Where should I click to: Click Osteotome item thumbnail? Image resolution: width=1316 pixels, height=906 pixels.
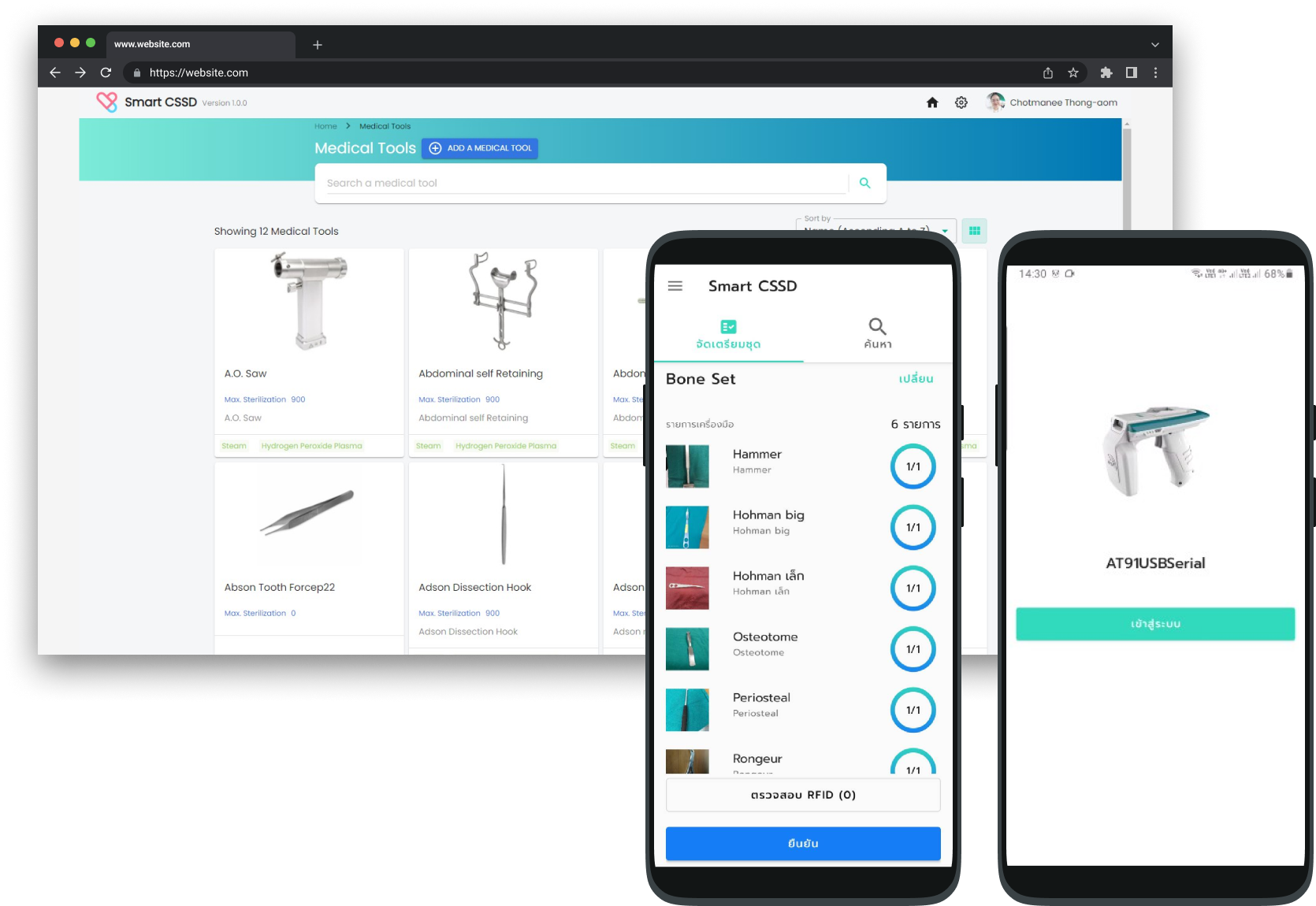pyautogui.click(x=687, y=649)
